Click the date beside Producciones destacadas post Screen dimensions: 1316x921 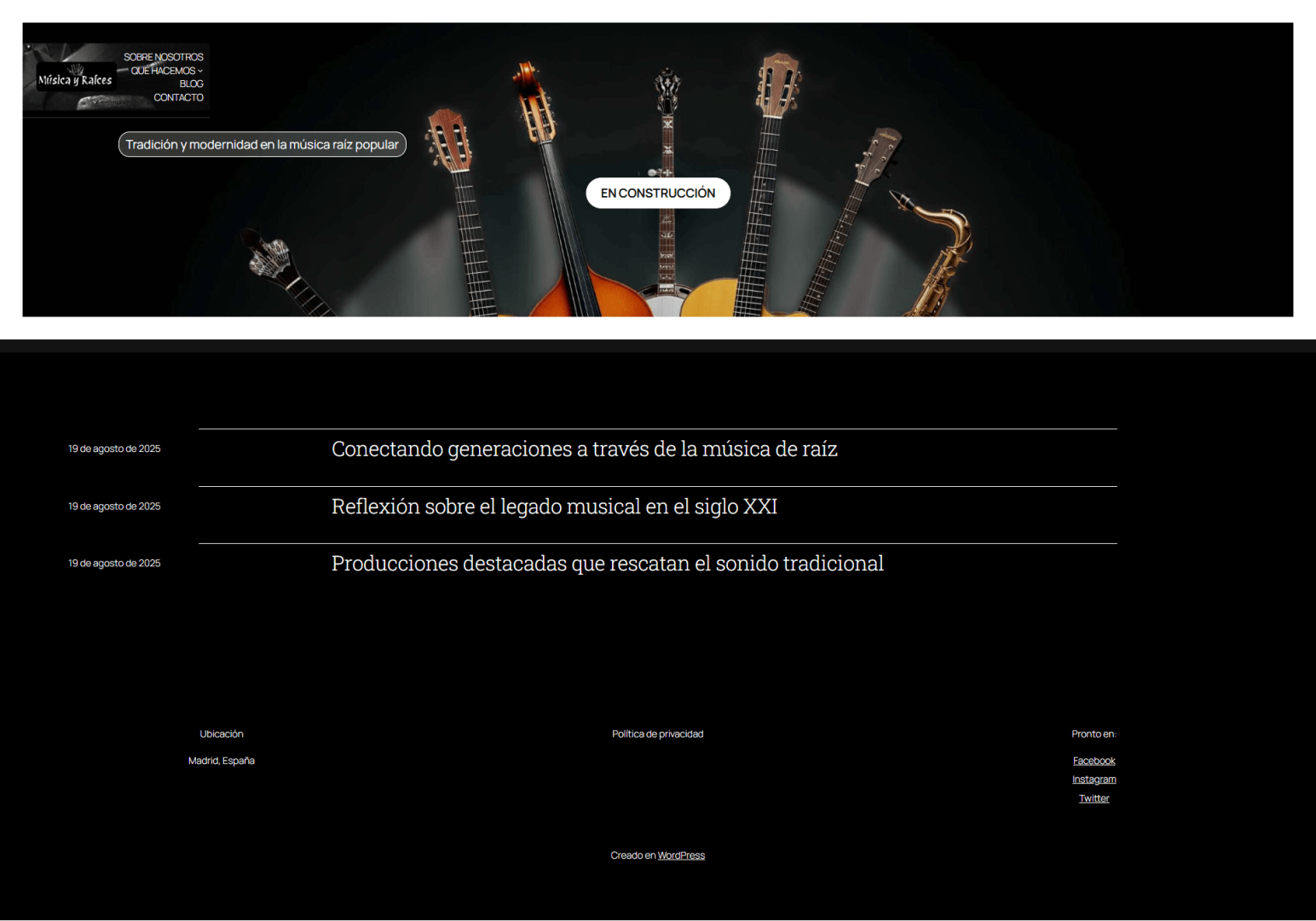[114, 564]
